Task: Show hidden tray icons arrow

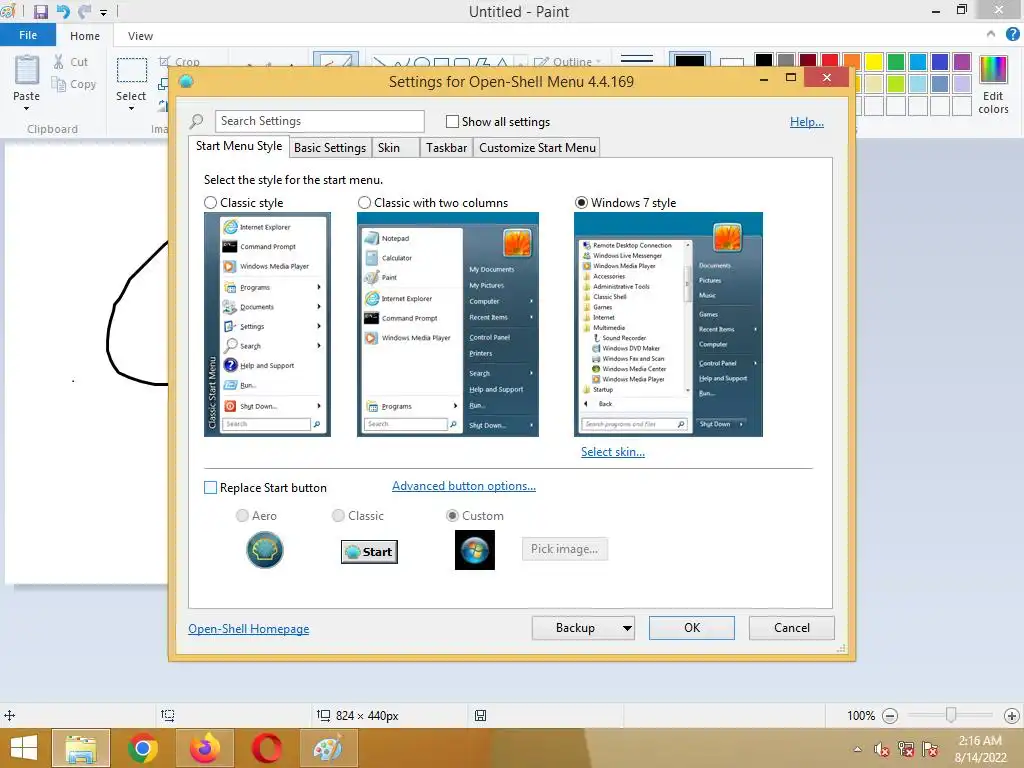Action: [x=857, y=749]
